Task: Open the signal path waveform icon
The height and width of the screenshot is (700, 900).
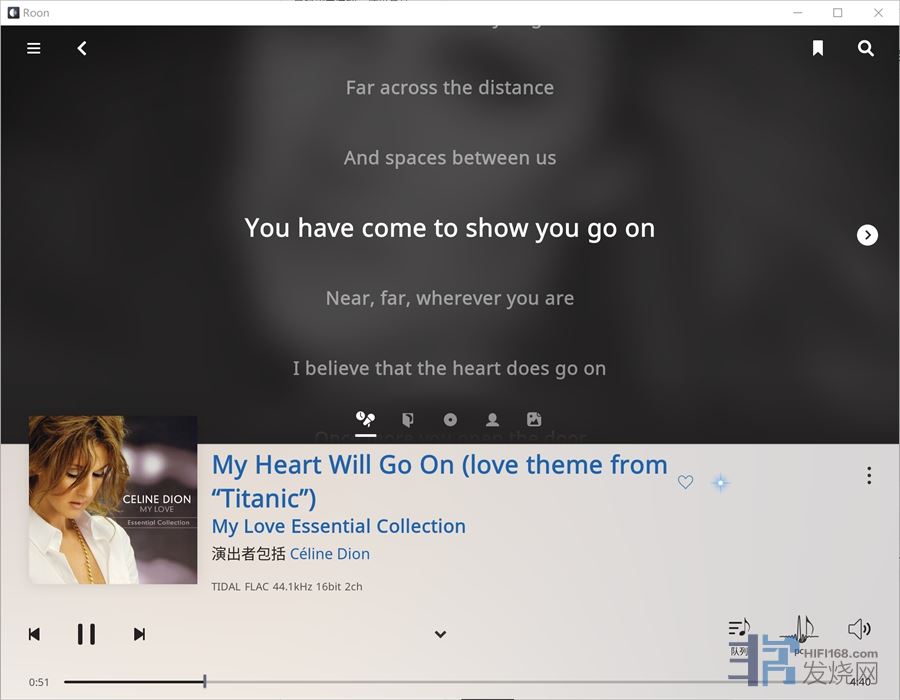Action: (x=802, y=628)
